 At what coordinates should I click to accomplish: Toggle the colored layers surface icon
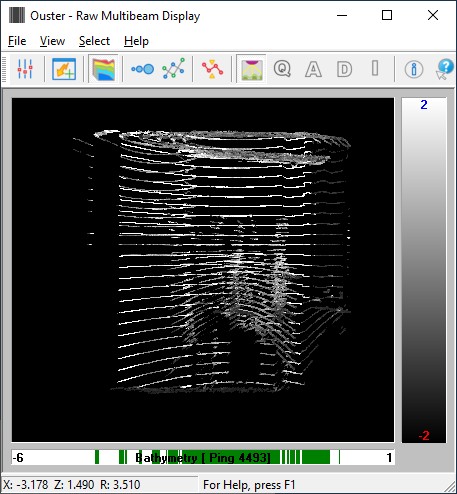103,69
